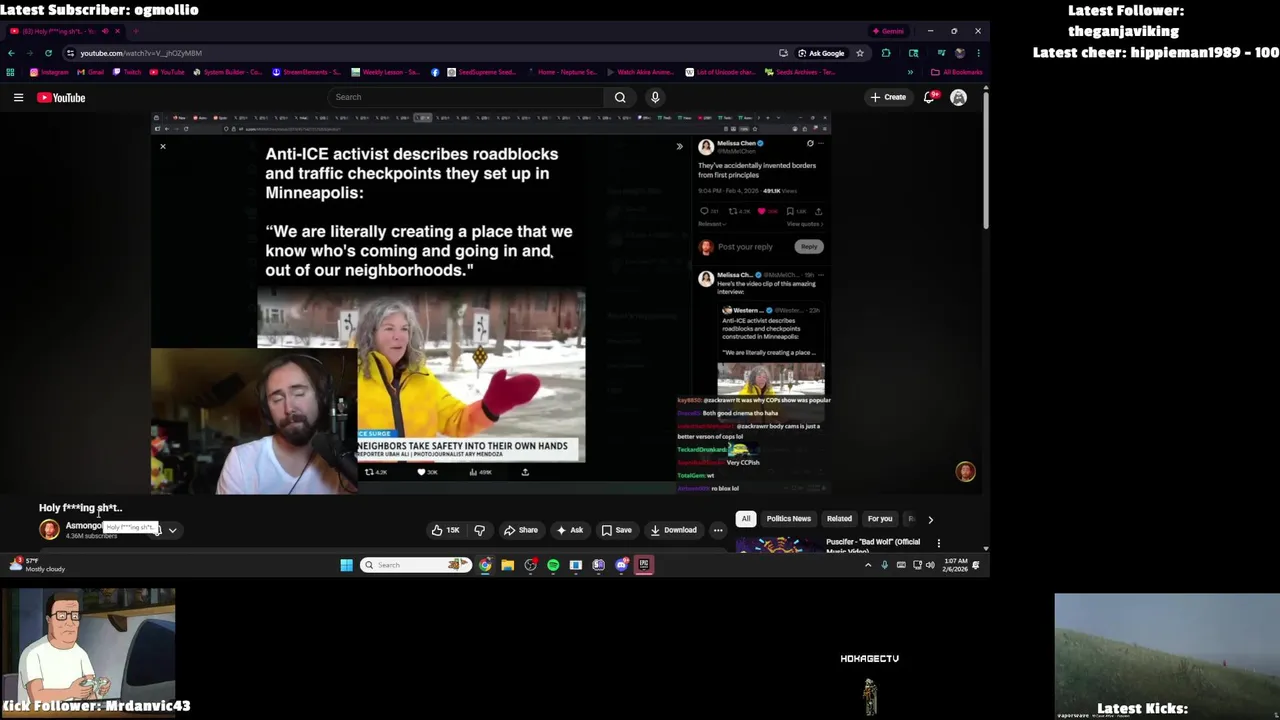Open Chrome extensions puzzle icon

[886, 53]
